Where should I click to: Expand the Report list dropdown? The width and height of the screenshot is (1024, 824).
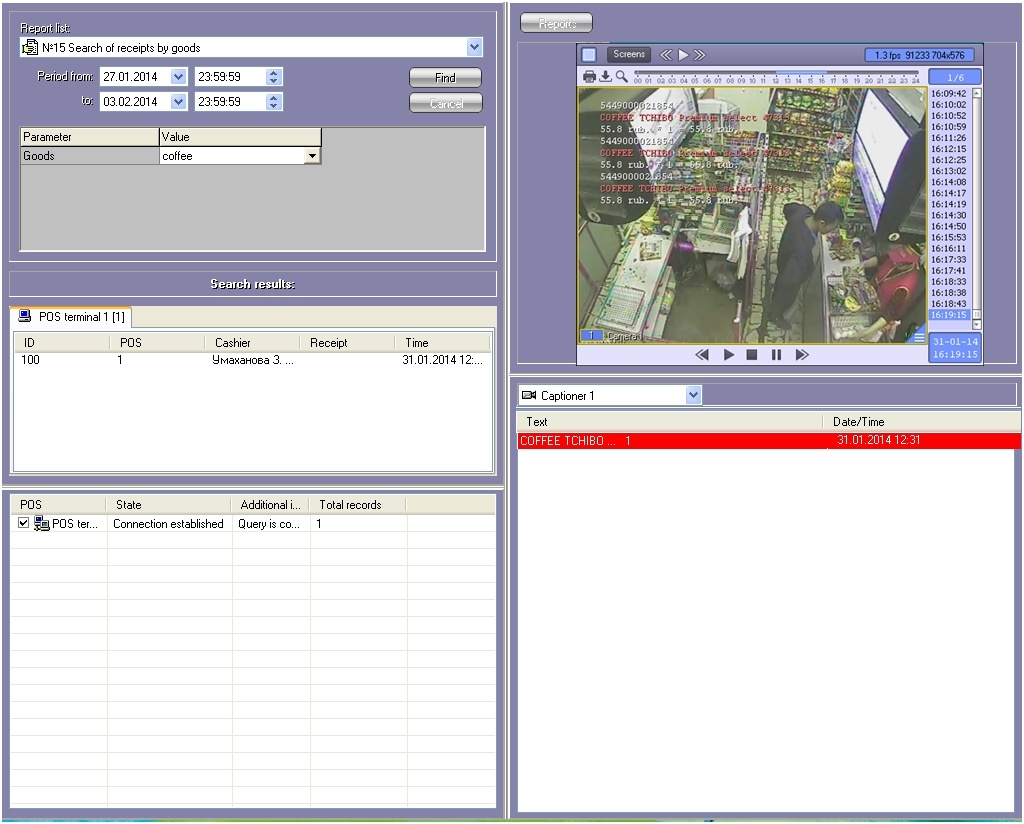click(x=474, y=47)
